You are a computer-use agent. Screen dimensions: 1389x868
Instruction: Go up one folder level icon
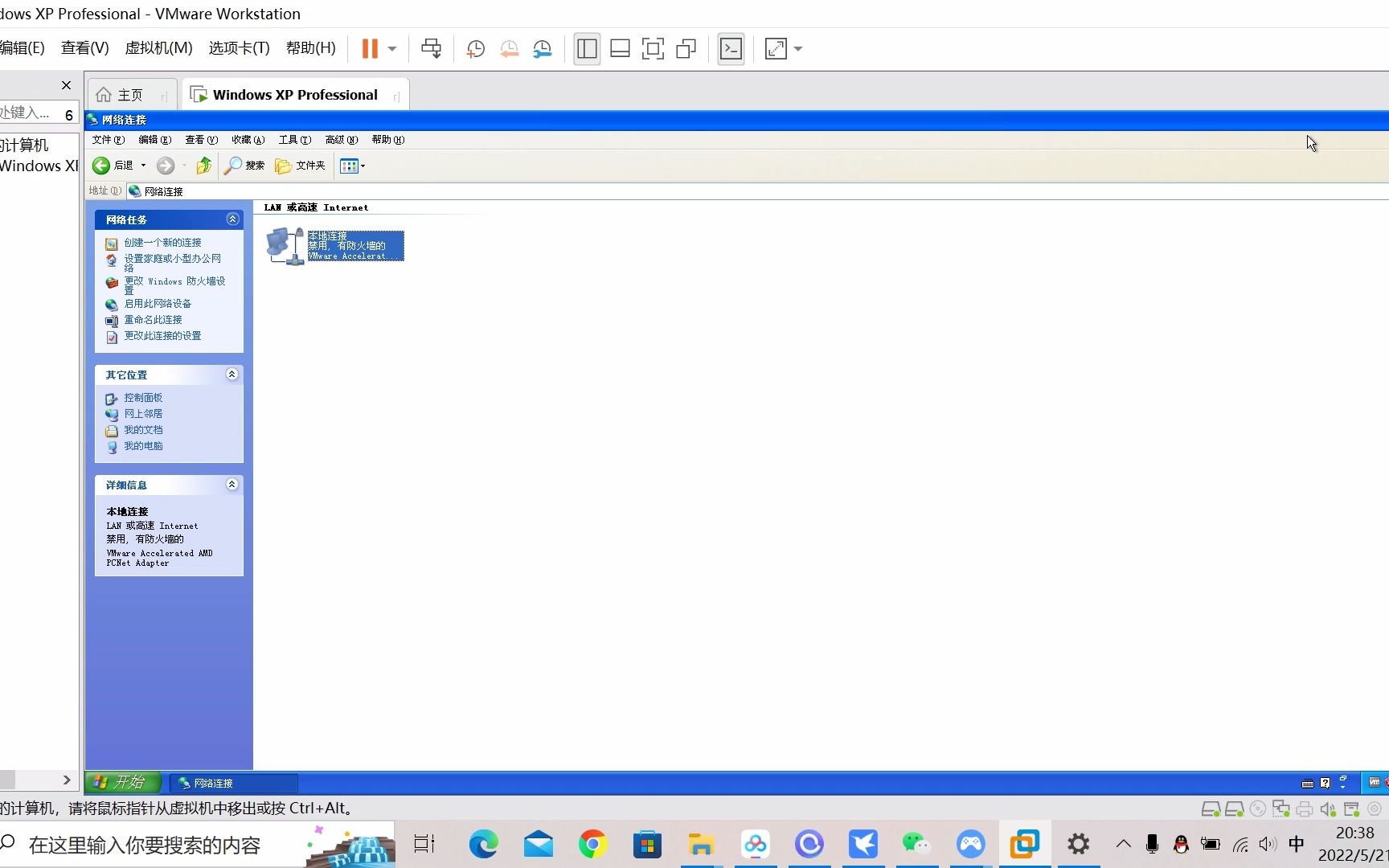(203, 166)
